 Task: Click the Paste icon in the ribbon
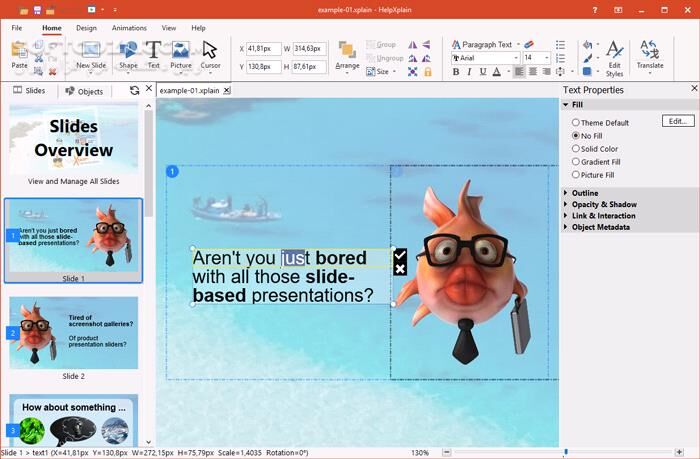pos(19,53)
